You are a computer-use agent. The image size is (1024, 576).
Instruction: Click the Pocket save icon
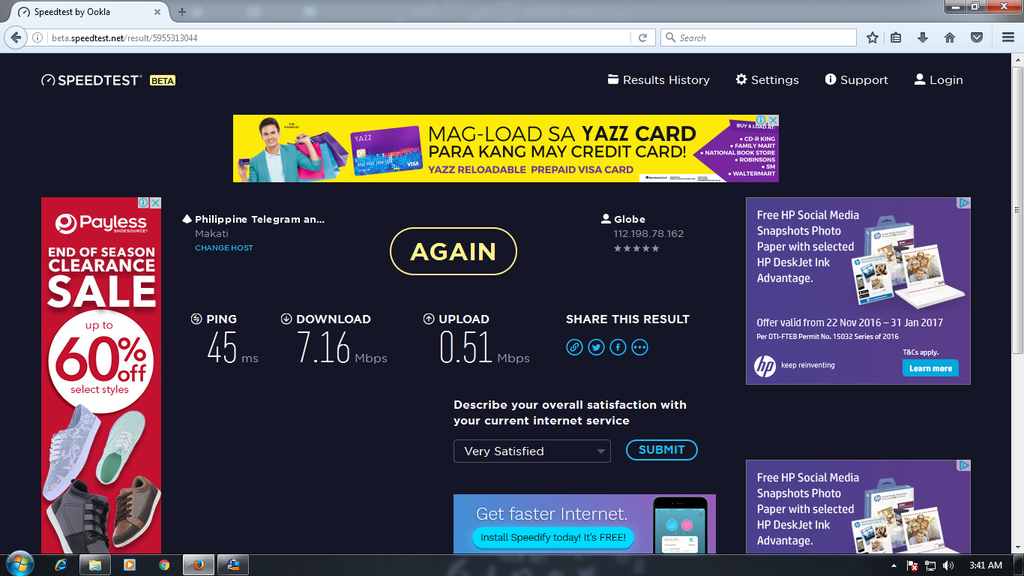977,38
